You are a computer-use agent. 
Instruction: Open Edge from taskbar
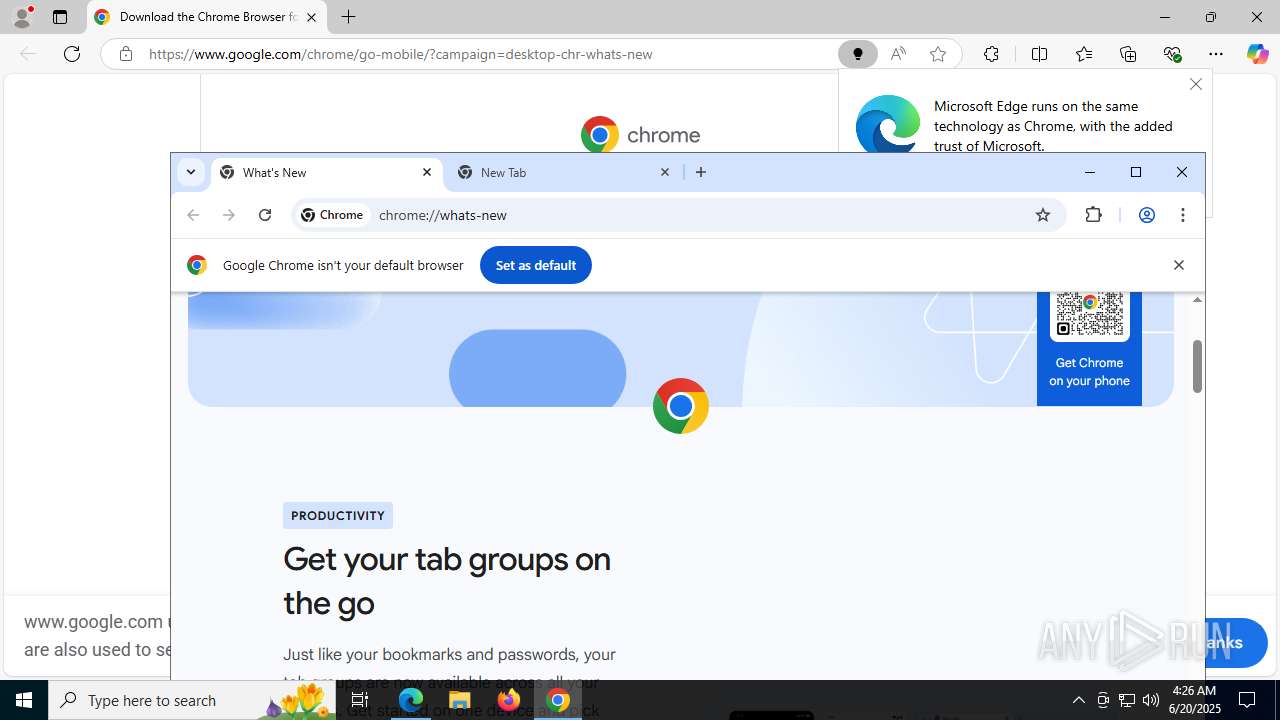pyautogui.click(x=411, y=700)
